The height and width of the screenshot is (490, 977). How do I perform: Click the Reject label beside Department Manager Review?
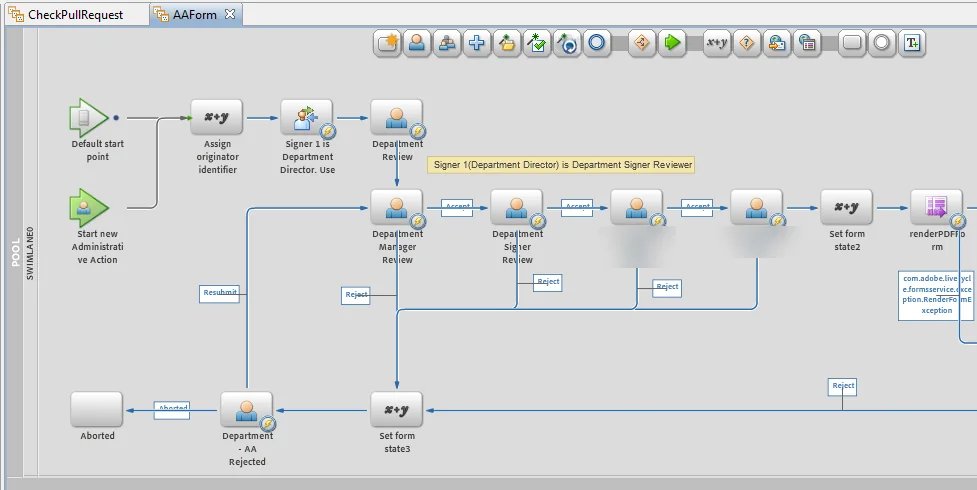pyautogui.click(x=356, y=295)
